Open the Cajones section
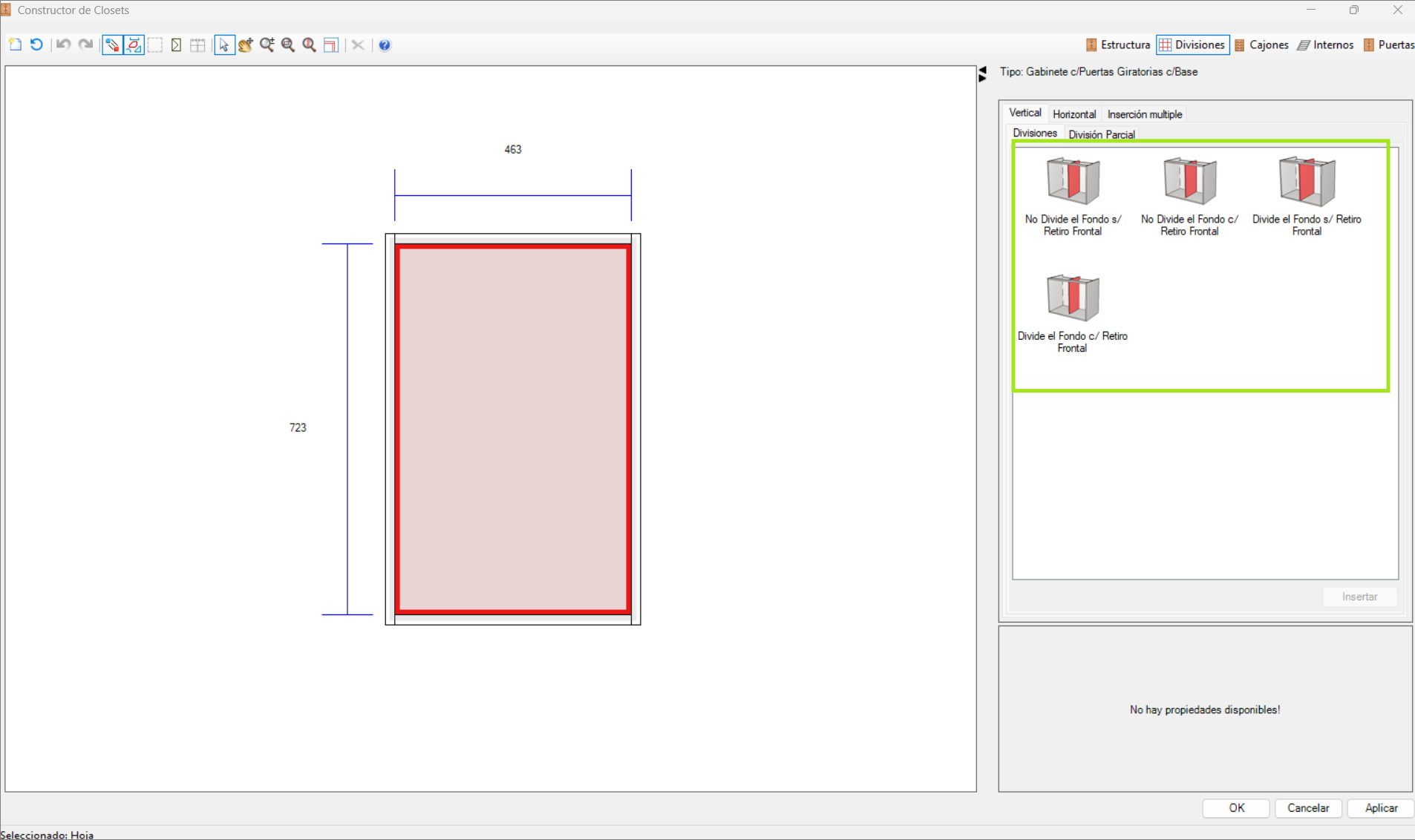The height and width of the screenshot is (840, 1415). (1261, 45)
